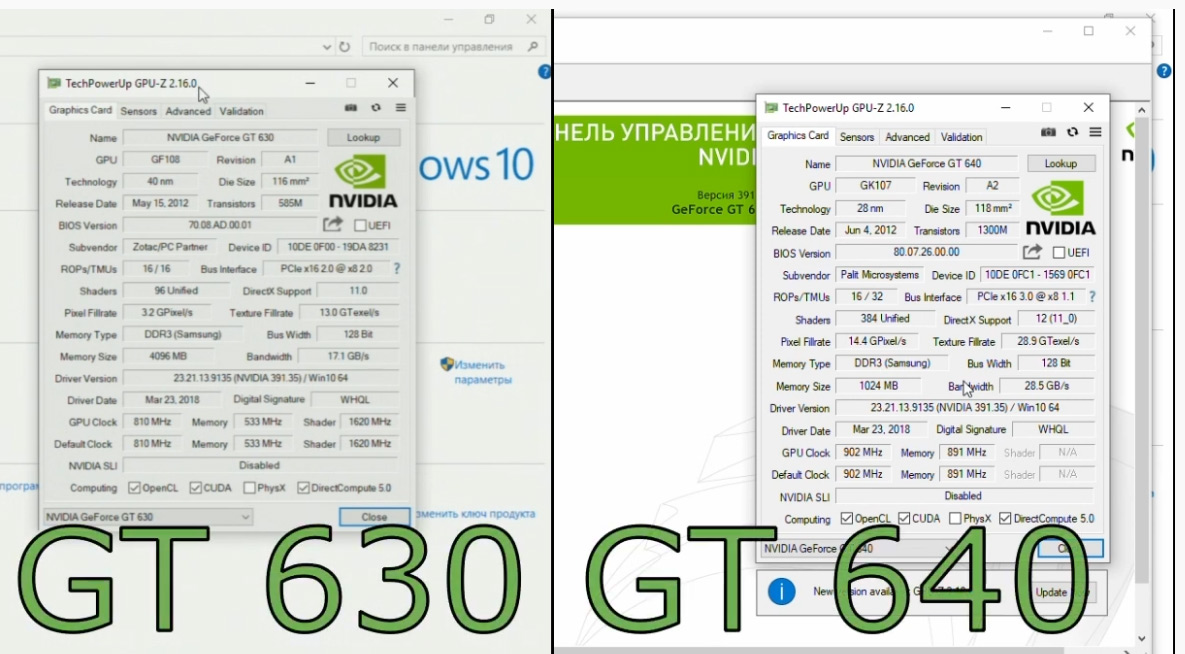Toggle UEFI checkbox in GT 640 window

[1059, 253]
